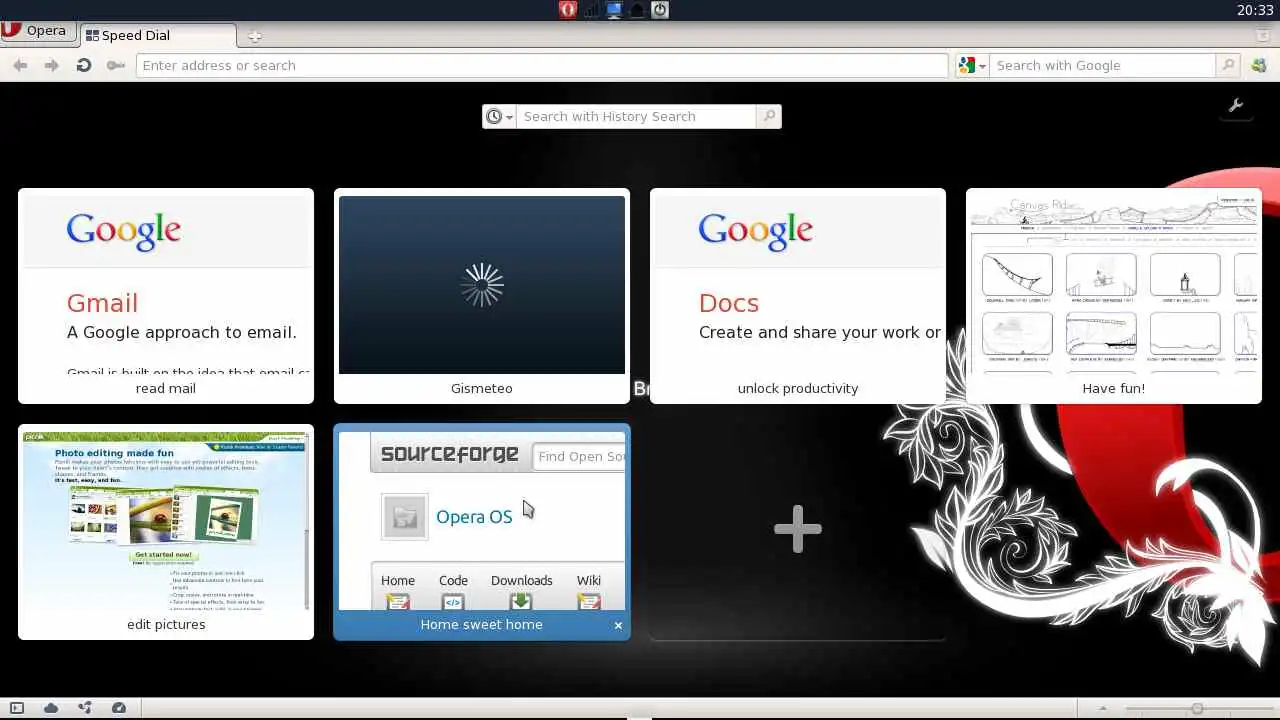Expand the Google search engine dropdown
The width and height of the screenshot is (1280, 720).
point(972,65)
